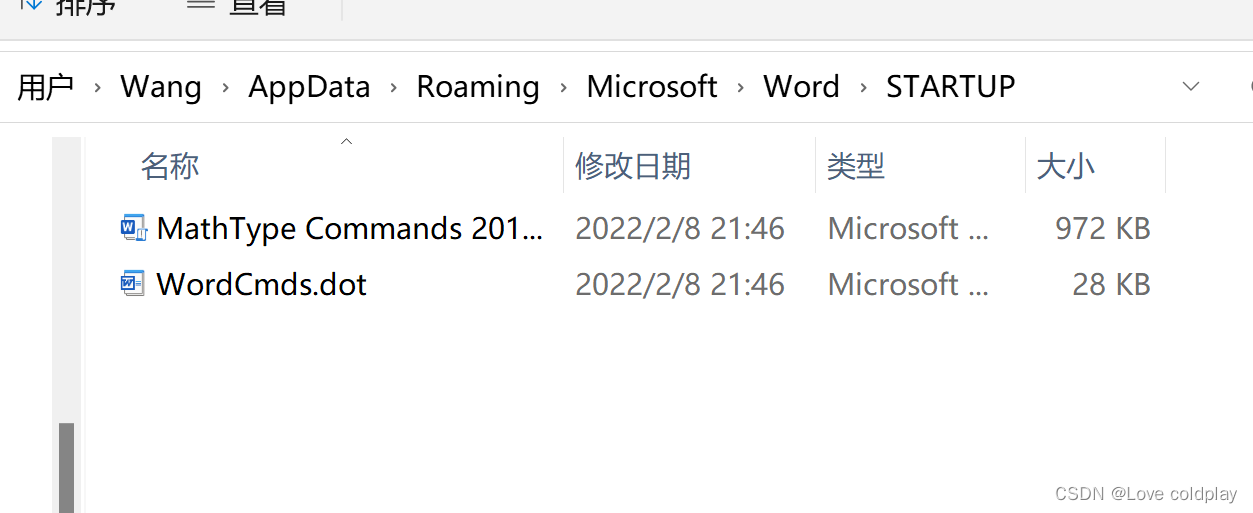This screenshot has width=1253, height=513.
Task: Select the STARTUP breadcrumb segment
Action: (950, 87)
